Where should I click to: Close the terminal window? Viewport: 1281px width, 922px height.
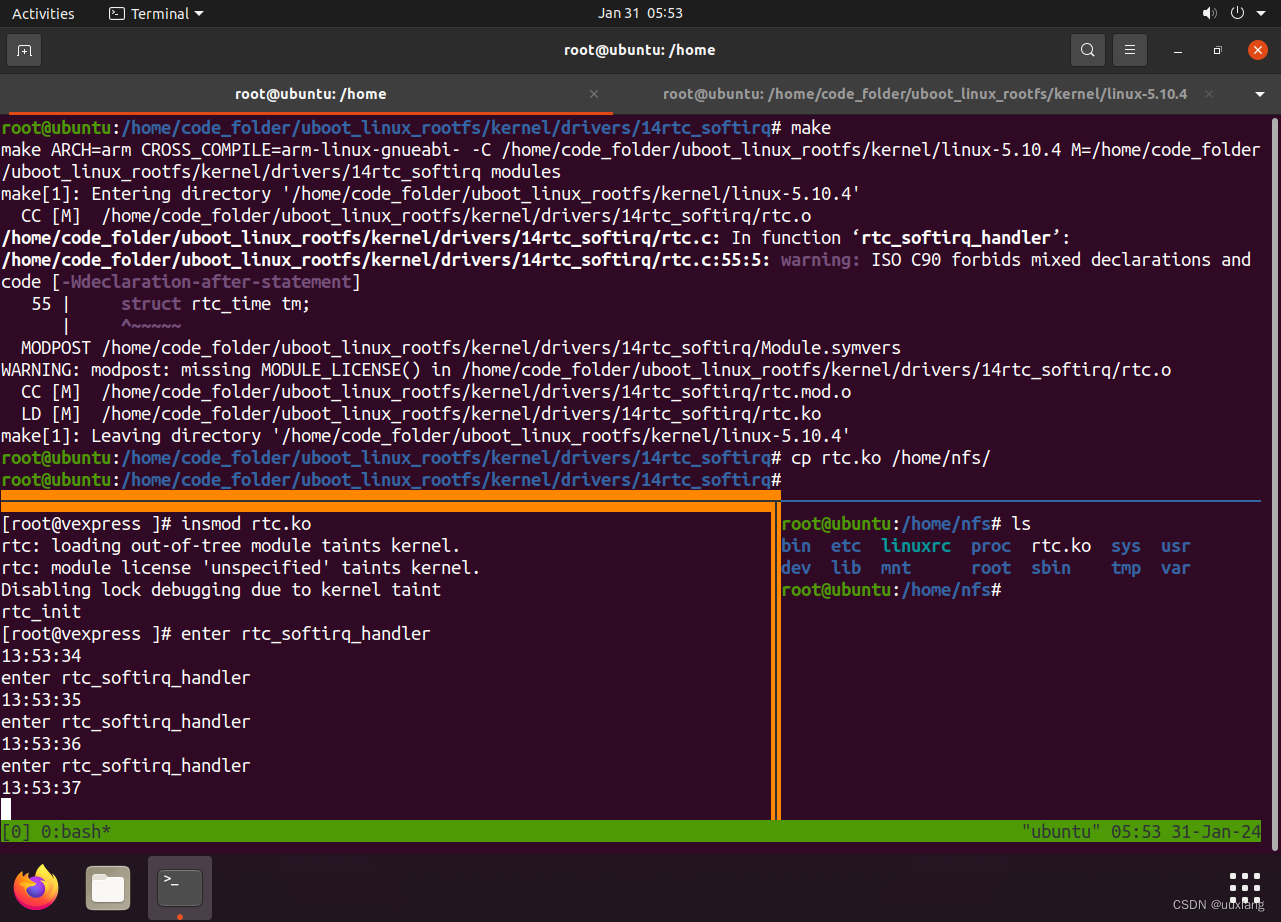pos(1258,50)
